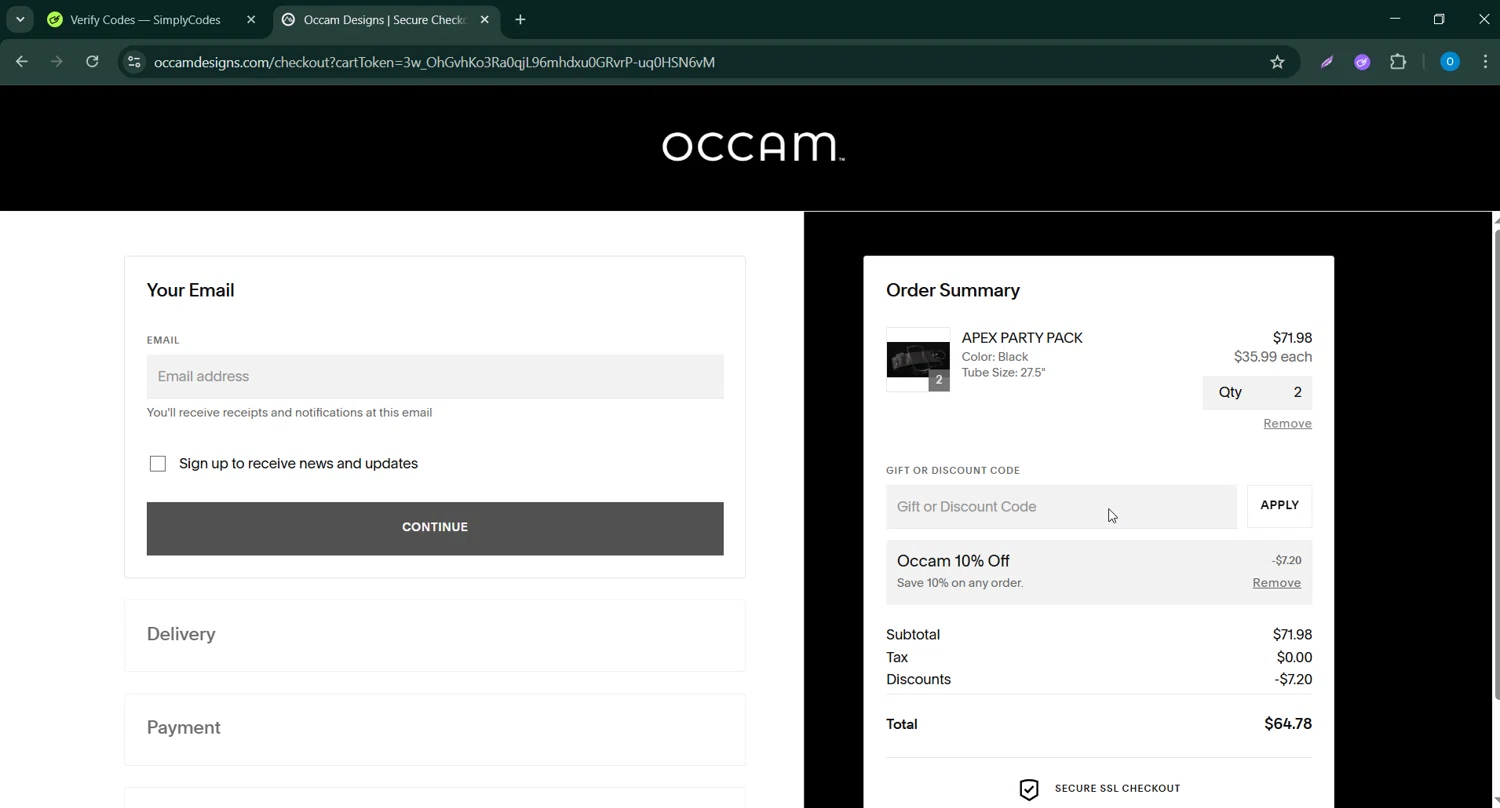Click the Continue button
This screenshot has height=808, width=1500.
(435, 528)
